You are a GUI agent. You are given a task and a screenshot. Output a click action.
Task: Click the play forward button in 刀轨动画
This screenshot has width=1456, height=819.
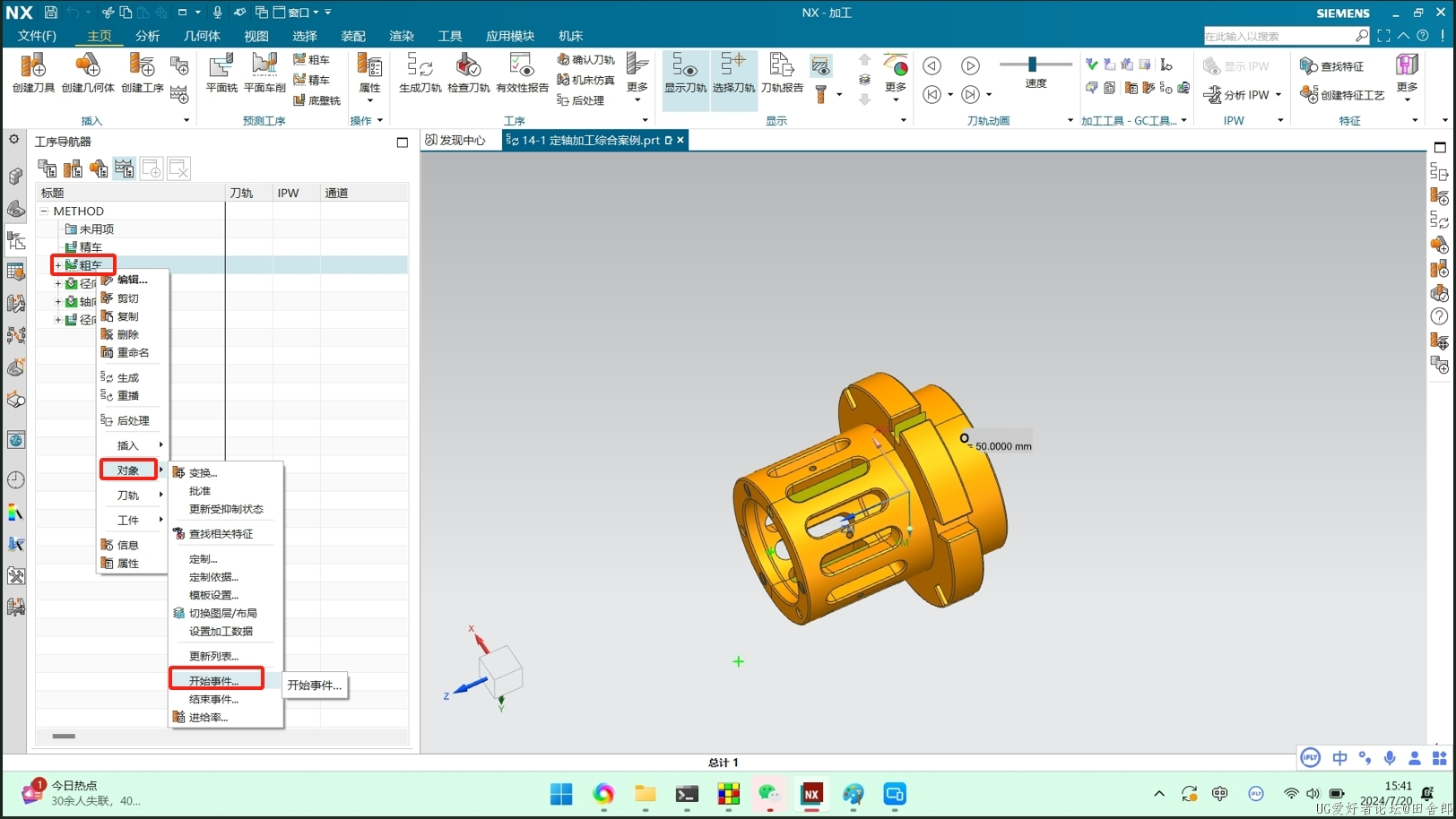(x=970, y=65)
